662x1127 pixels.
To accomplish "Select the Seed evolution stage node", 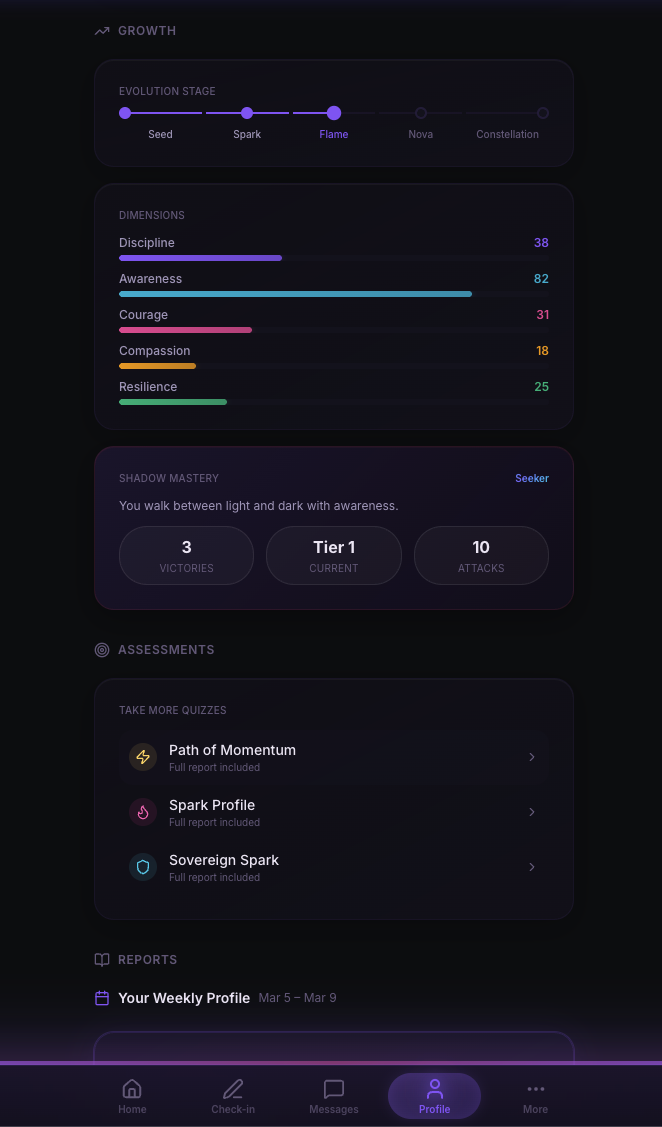I will coord(124,113).
